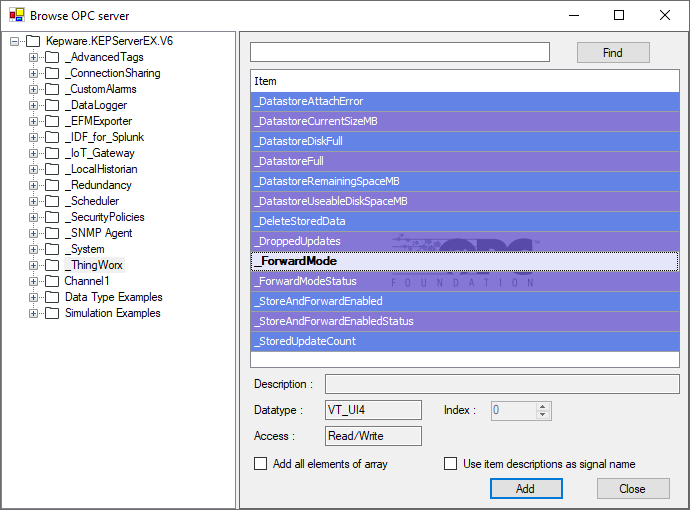
Task: Click the _DataLogger folder icon
Action: click(x=52, y=105)
